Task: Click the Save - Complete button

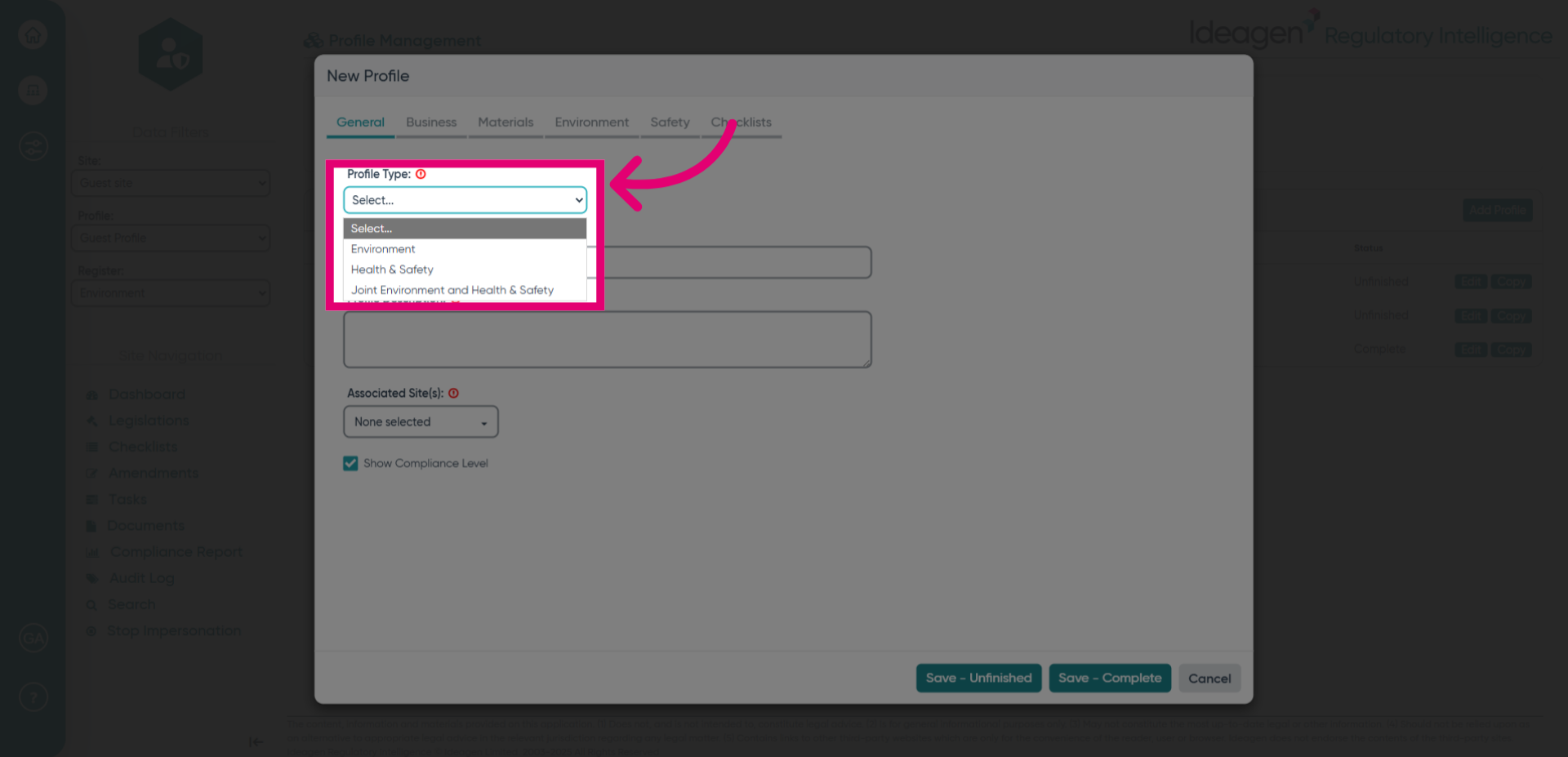Action: 1110,678
